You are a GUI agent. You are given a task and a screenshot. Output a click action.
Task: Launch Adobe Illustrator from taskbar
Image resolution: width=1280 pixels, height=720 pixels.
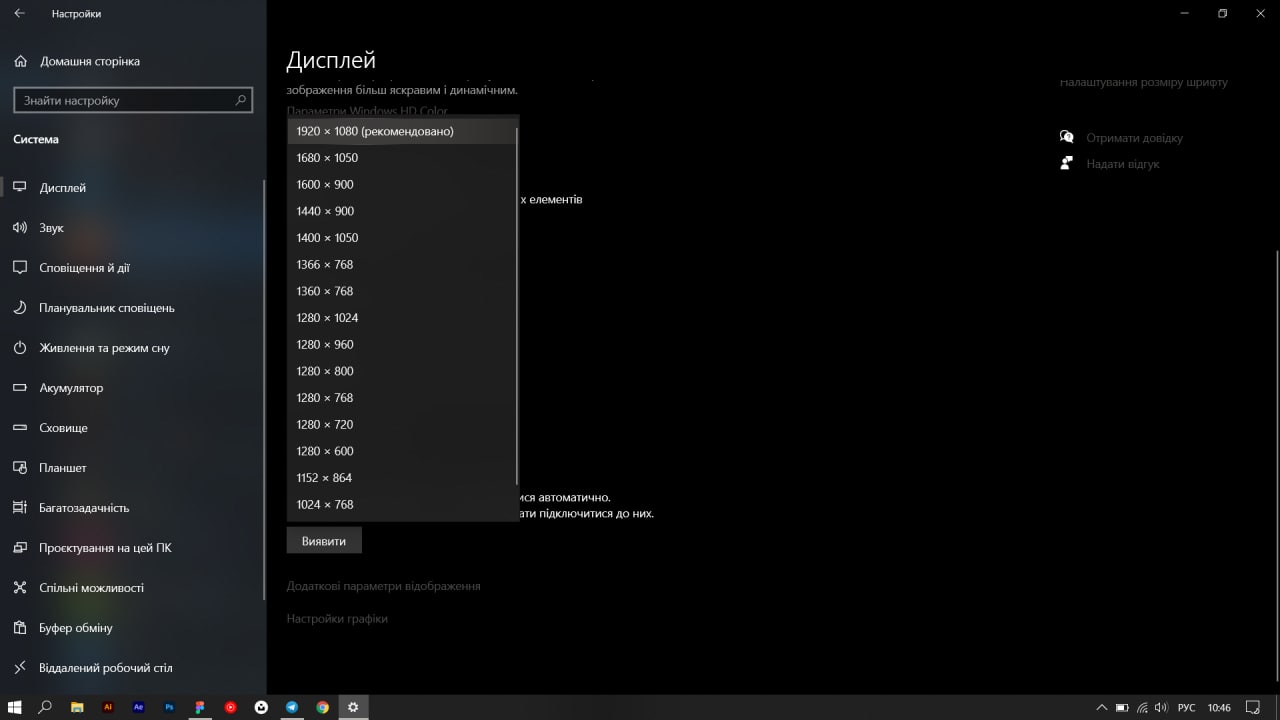pos(108,707)
